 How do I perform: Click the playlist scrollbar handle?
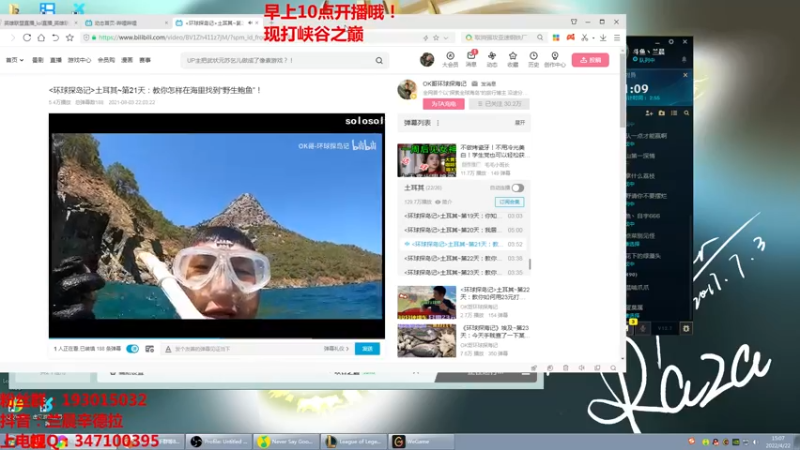(x=530, y=264)
